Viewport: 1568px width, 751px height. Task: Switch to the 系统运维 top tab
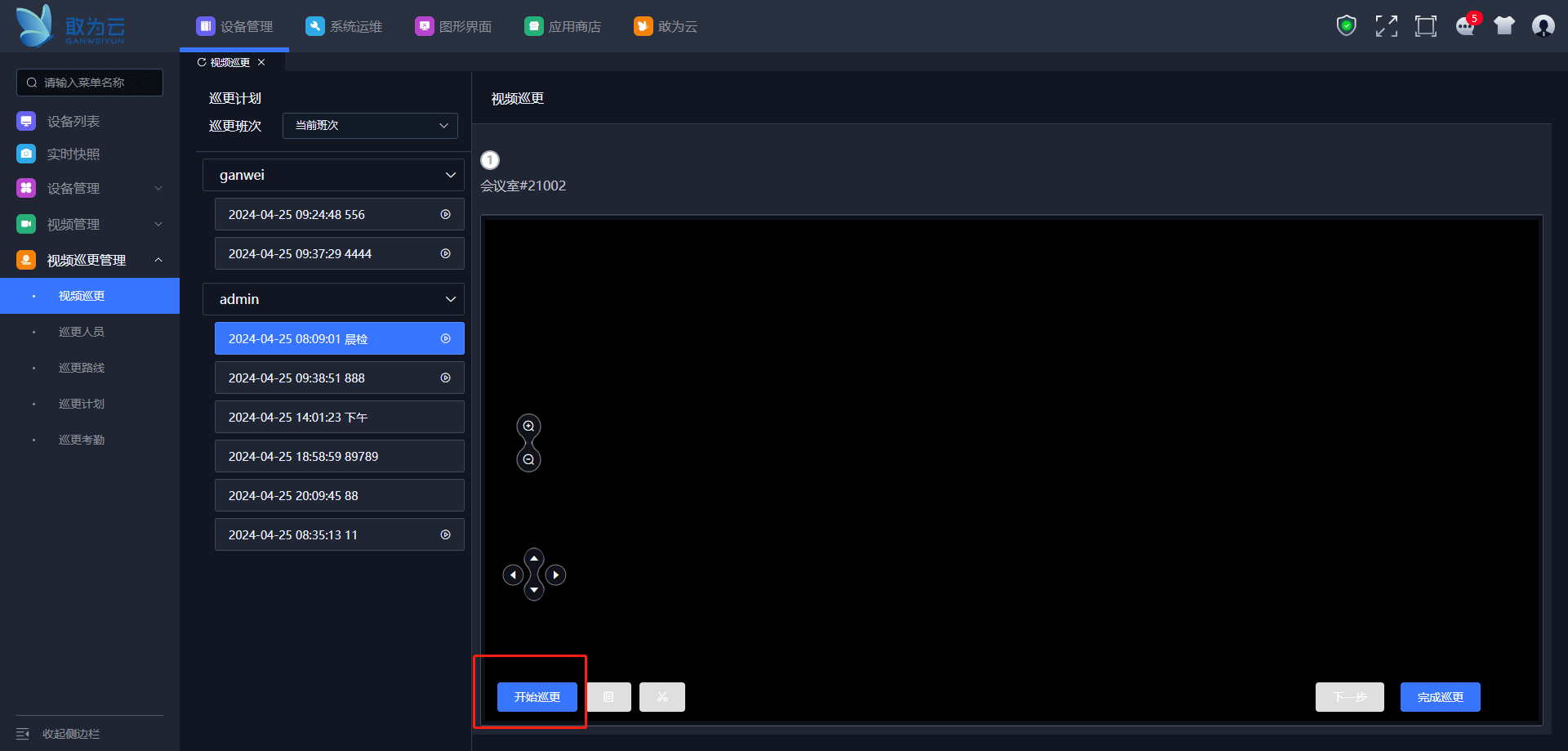[344, 26]
